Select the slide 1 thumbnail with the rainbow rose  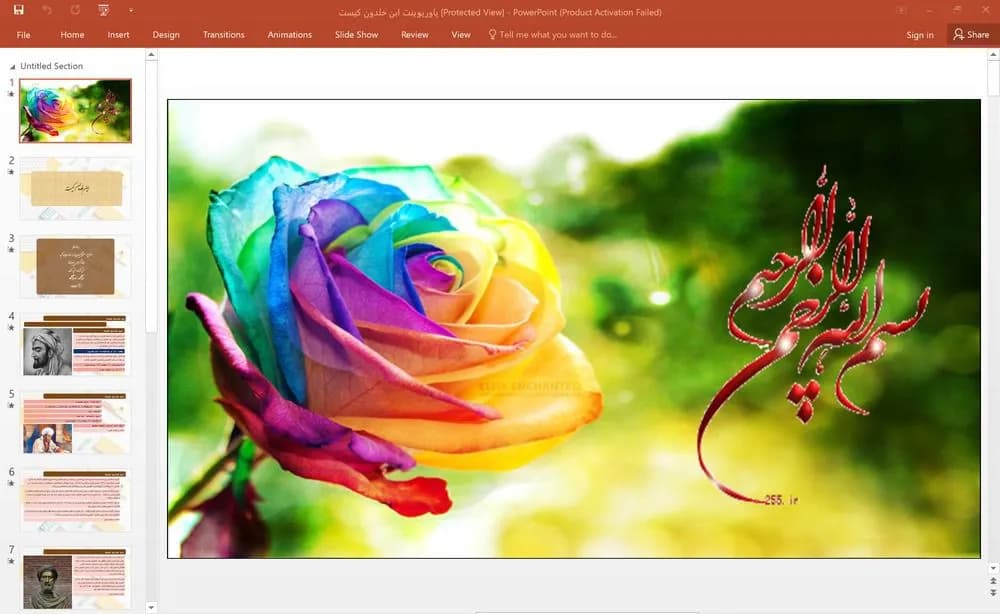[75, 110]
